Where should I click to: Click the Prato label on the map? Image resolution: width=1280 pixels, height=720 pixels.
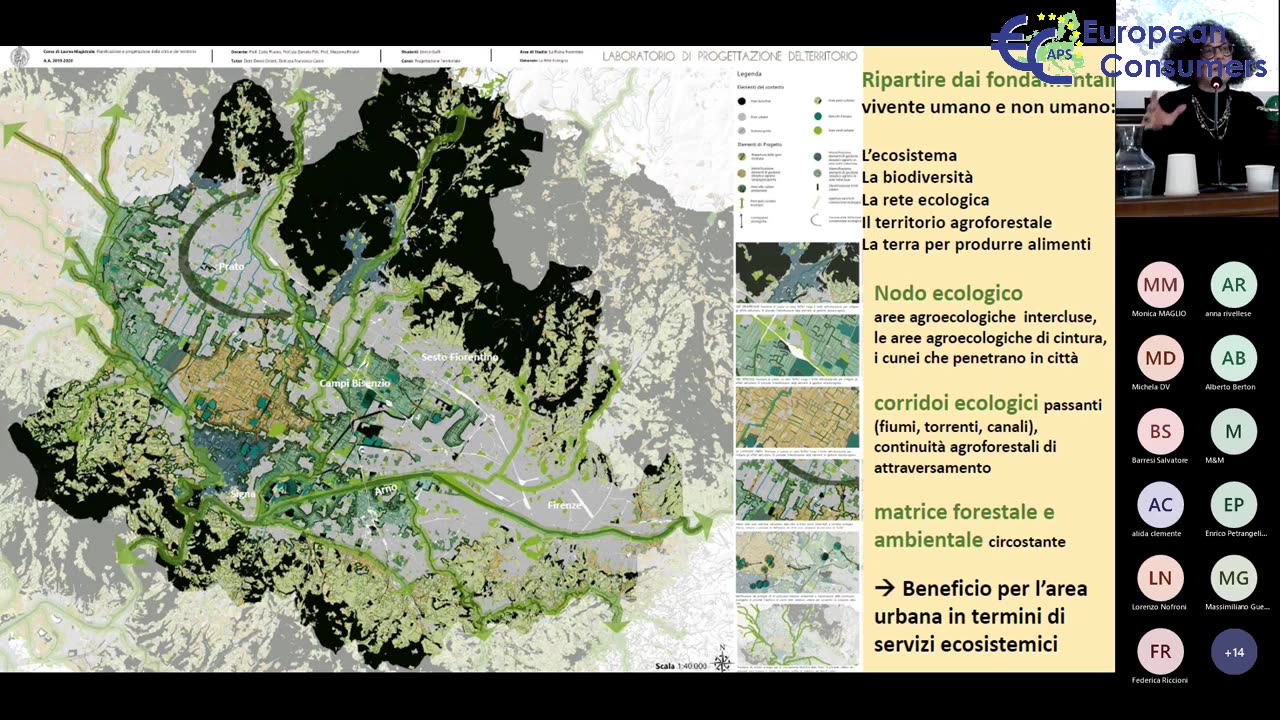point(232,267)
